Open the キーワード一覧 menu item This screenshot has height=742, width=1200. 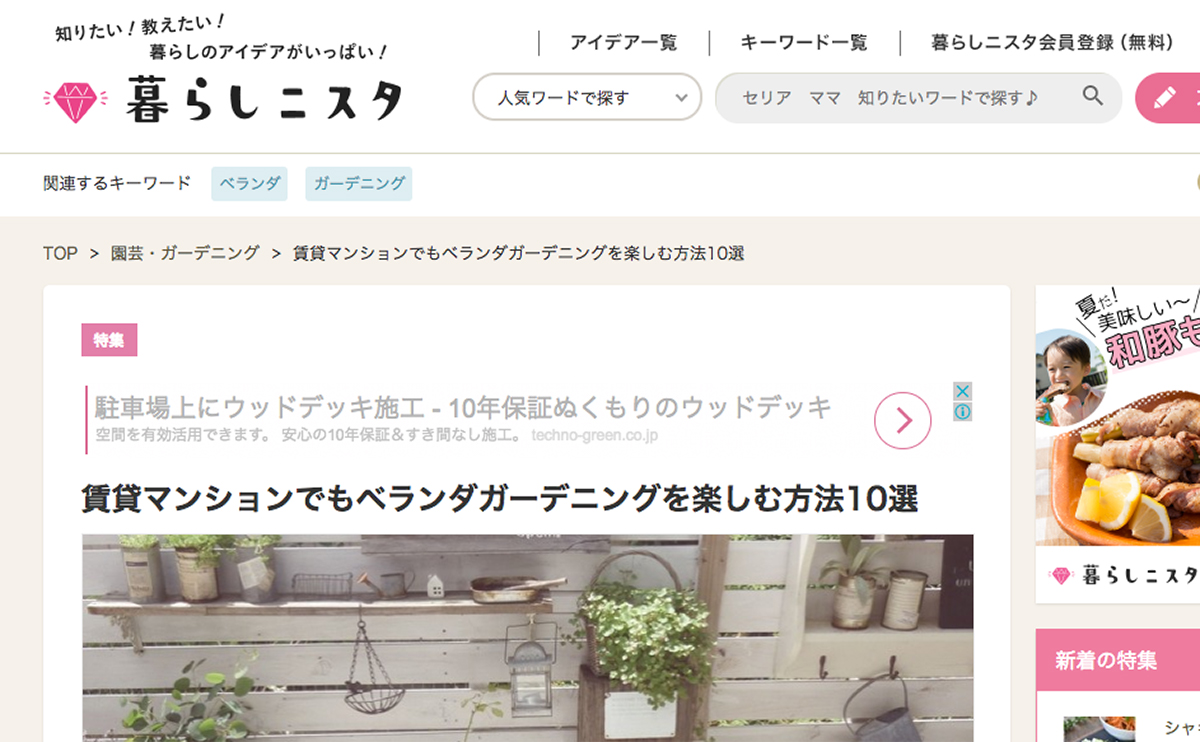804,43
